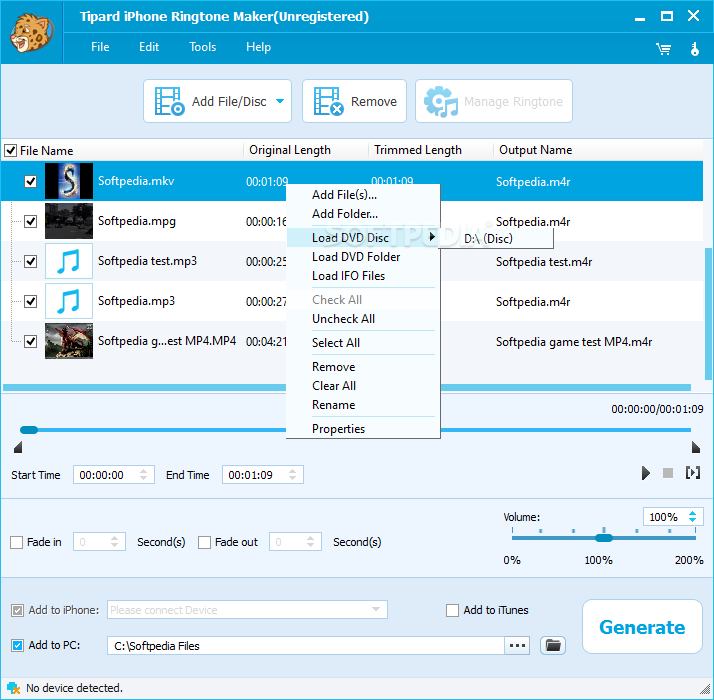
Task: Enable the Add to iTunes checkbox
Action: coord(452,610)
